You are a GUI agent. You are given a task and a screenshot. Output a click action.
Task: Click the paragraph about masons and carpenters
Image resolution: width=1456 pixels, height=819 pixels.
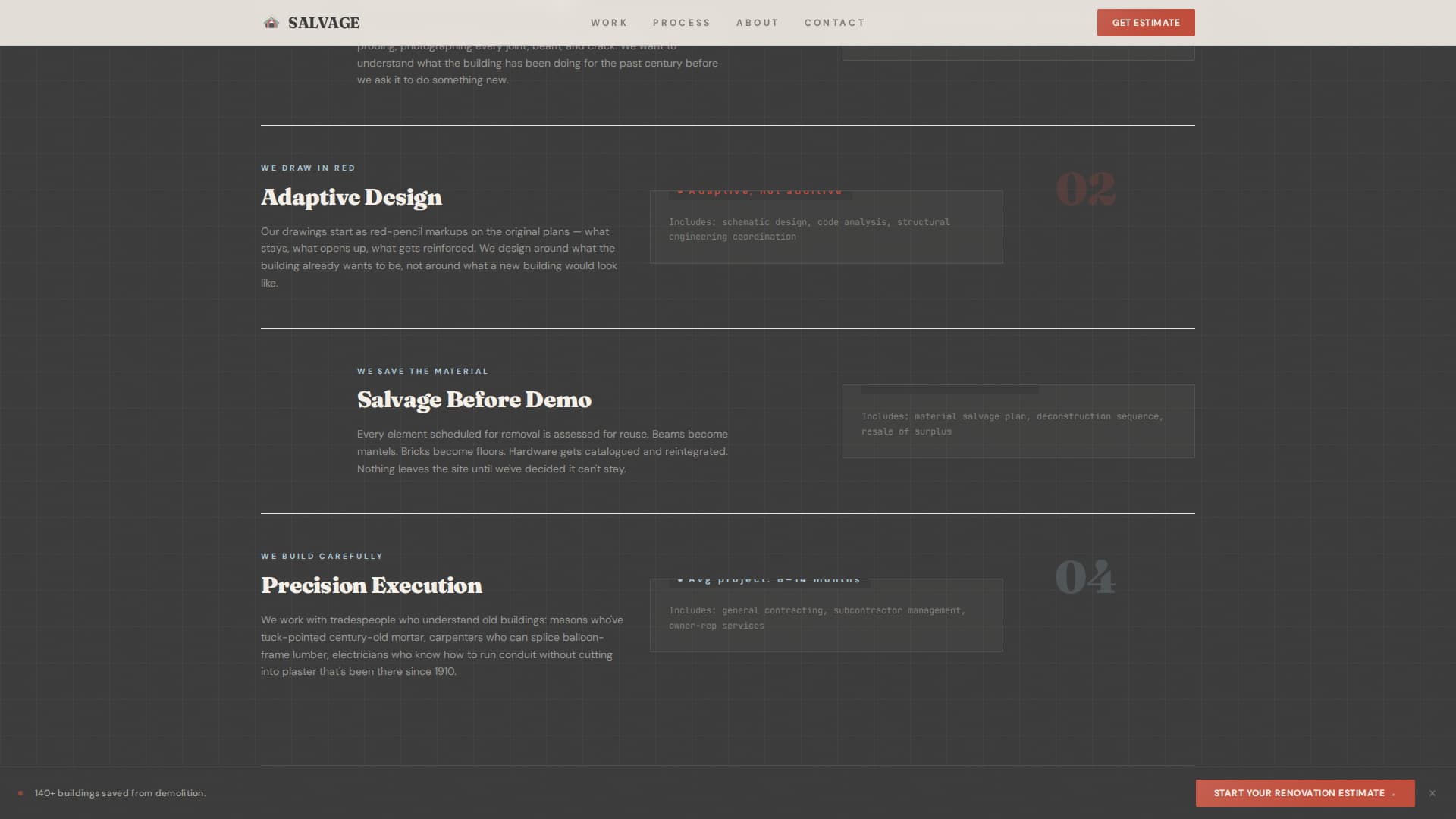[x=443, y=645]
